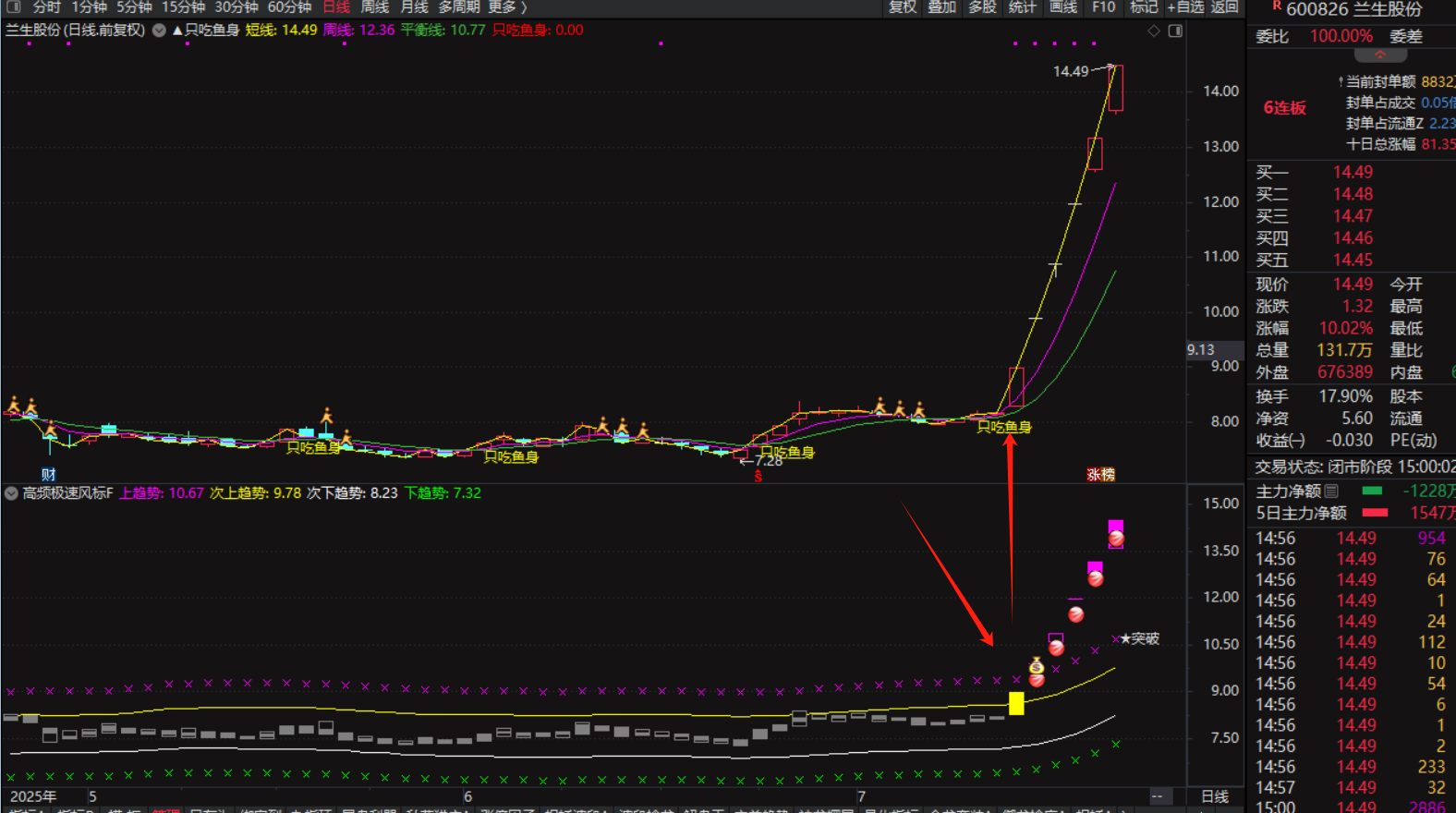Click the ★突破 breakout marker

point(1140,638)
